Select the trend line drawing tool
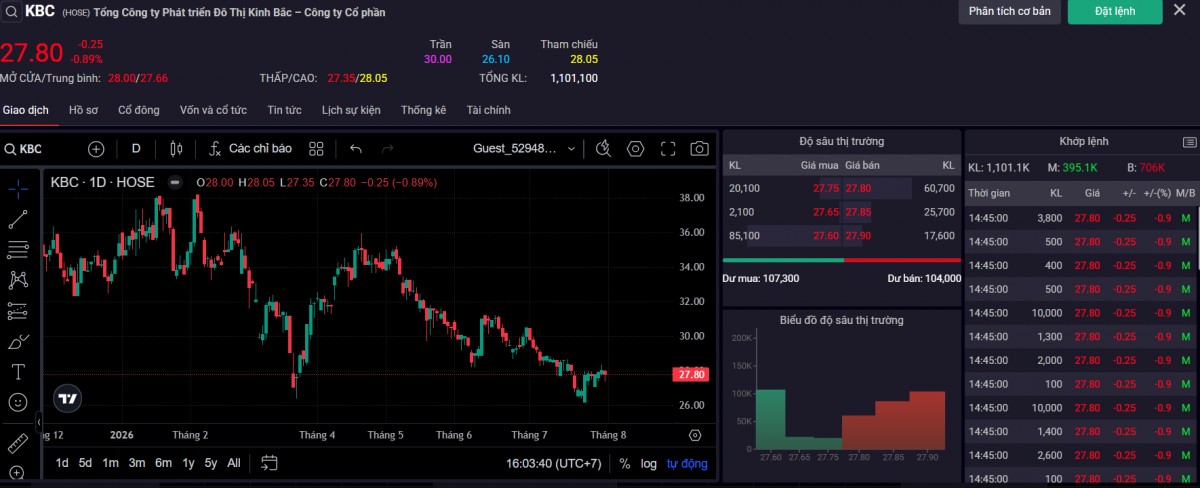Image resolution: width=1200 pixels, height=488 pixels. (x=18, y=219)
